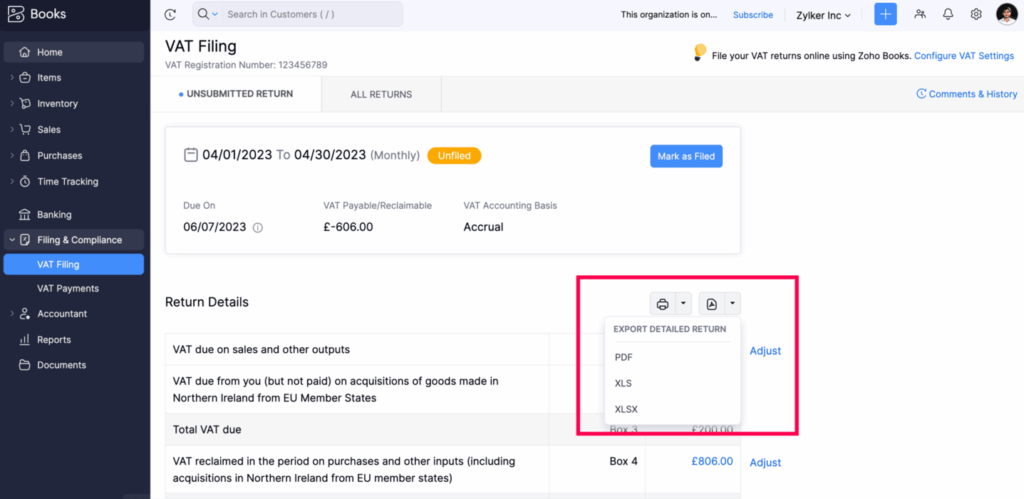Switch to the All Returns tab
Viewport: 1024px width, 499px height.
[x=380, y=94]
